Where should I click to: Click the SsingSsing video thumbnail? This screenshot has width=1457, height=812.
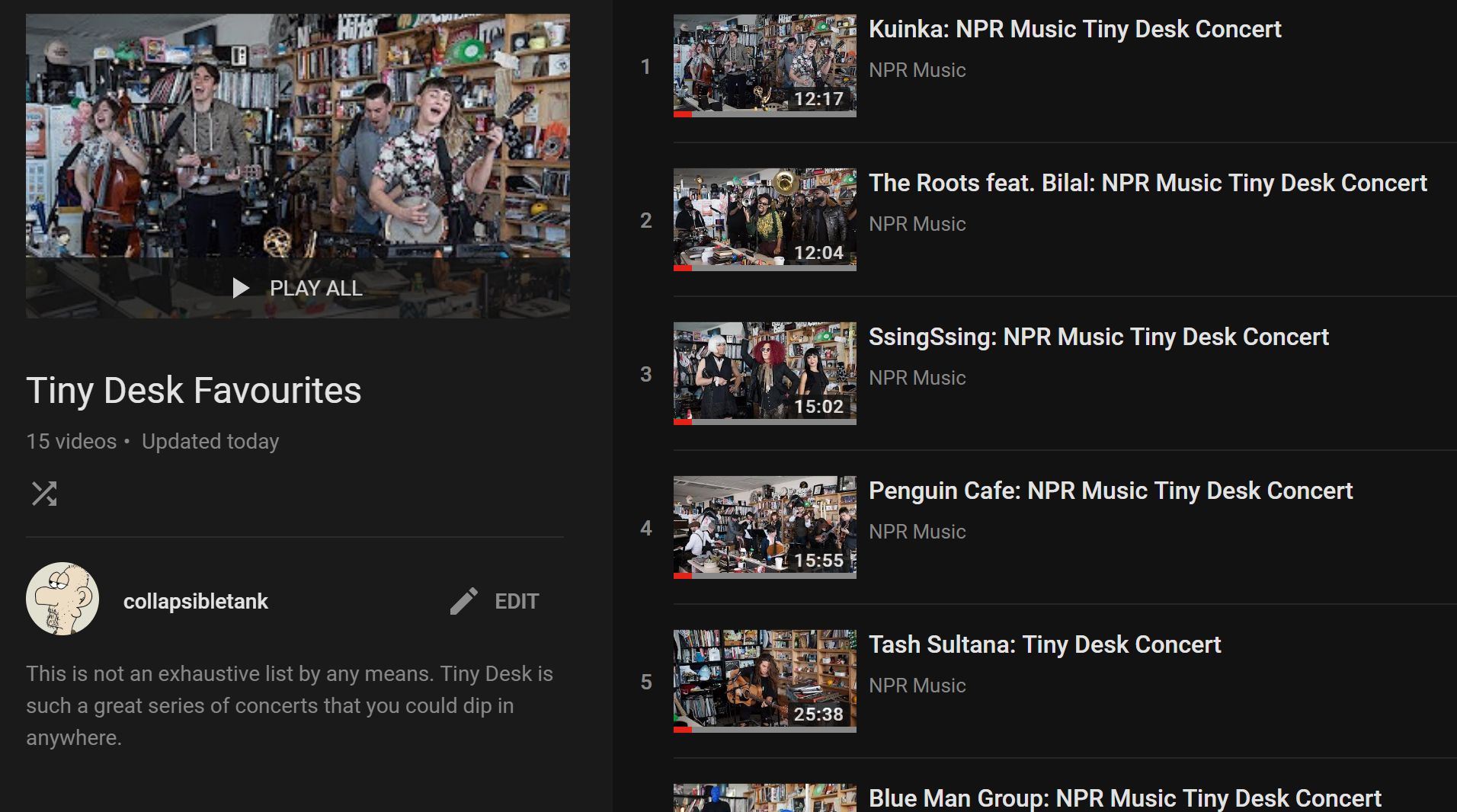point(764,373)
